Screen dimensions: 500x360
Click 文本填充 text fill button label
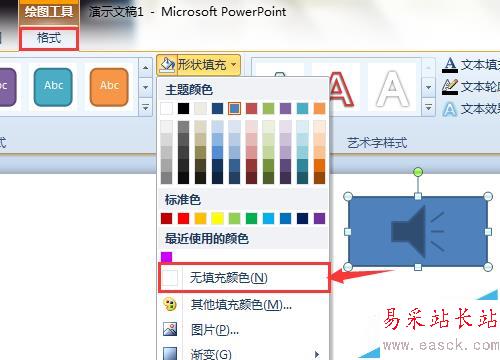tap(480, 65)
